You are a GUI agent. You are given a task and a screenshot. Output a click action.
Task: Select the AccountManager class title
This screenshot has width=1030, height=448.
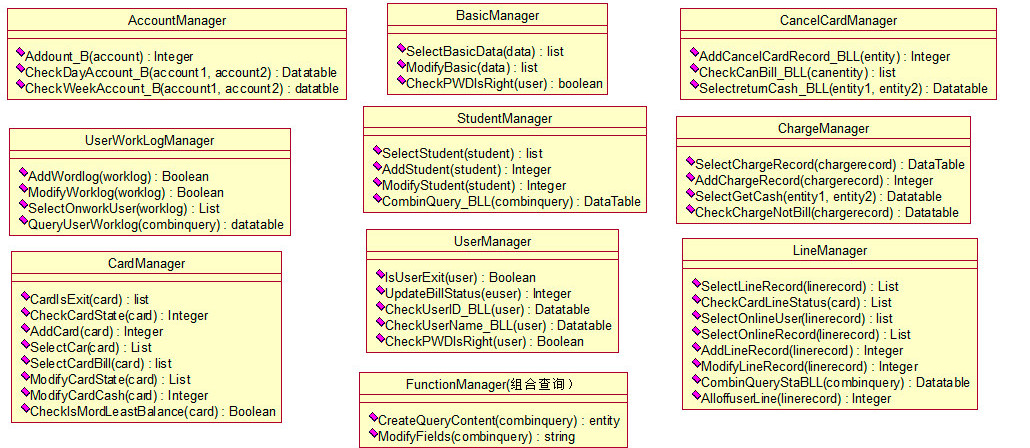tap(177, 20)
